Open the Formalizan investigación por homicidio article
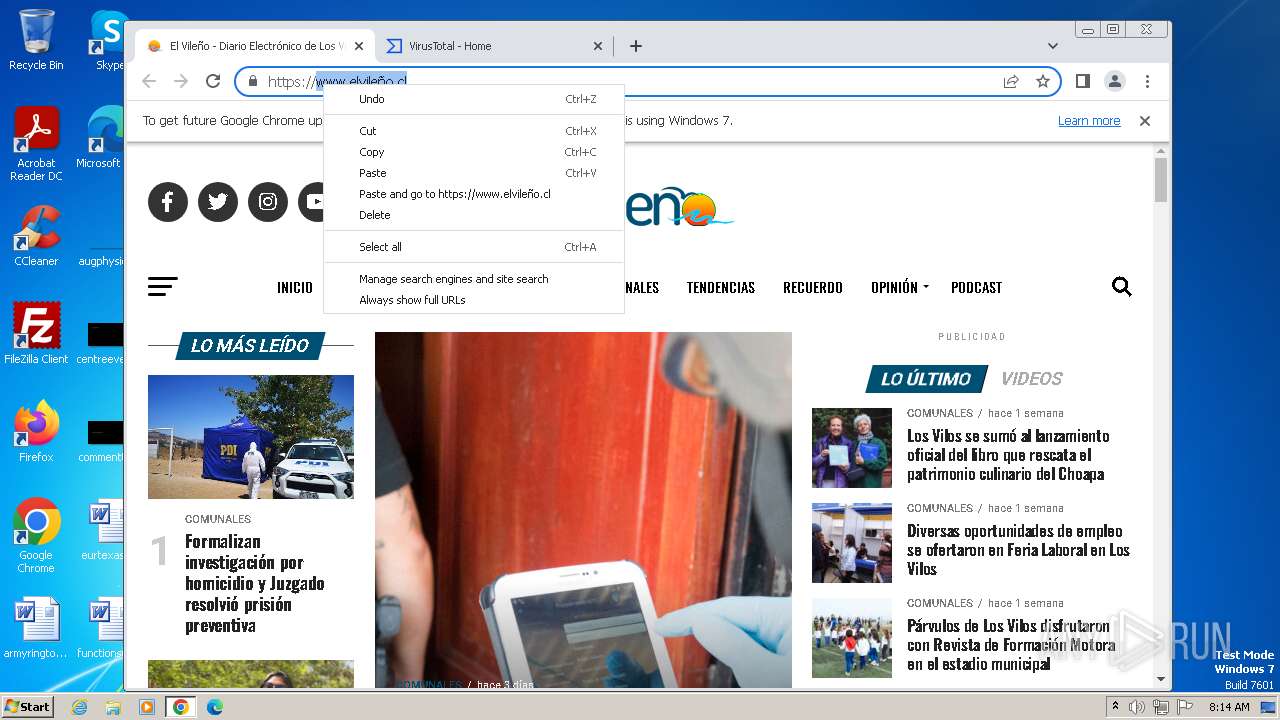Screen dimensions: 1280x720 pyautogui.click(x=255, y=583)
